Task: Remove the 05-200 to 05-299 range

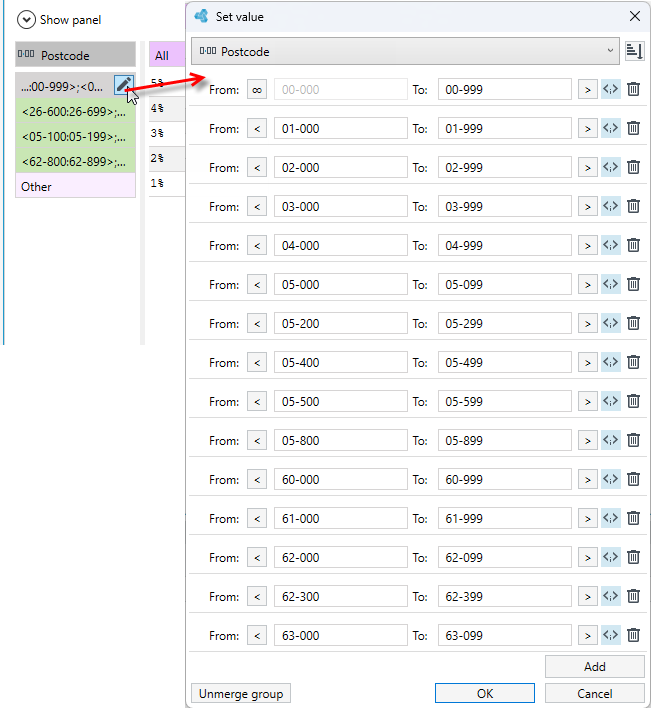Action: coord(633,323)
